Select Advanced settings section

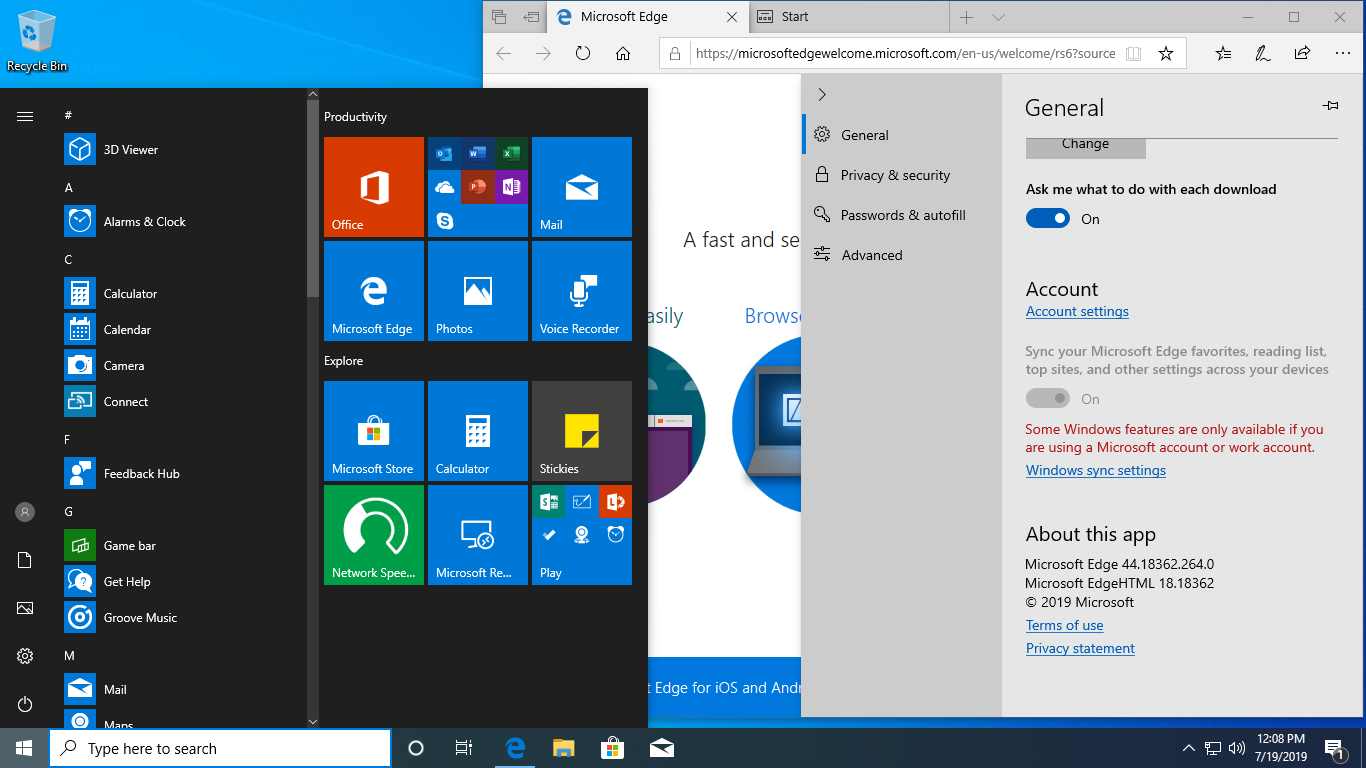click(x=901, y=255)
